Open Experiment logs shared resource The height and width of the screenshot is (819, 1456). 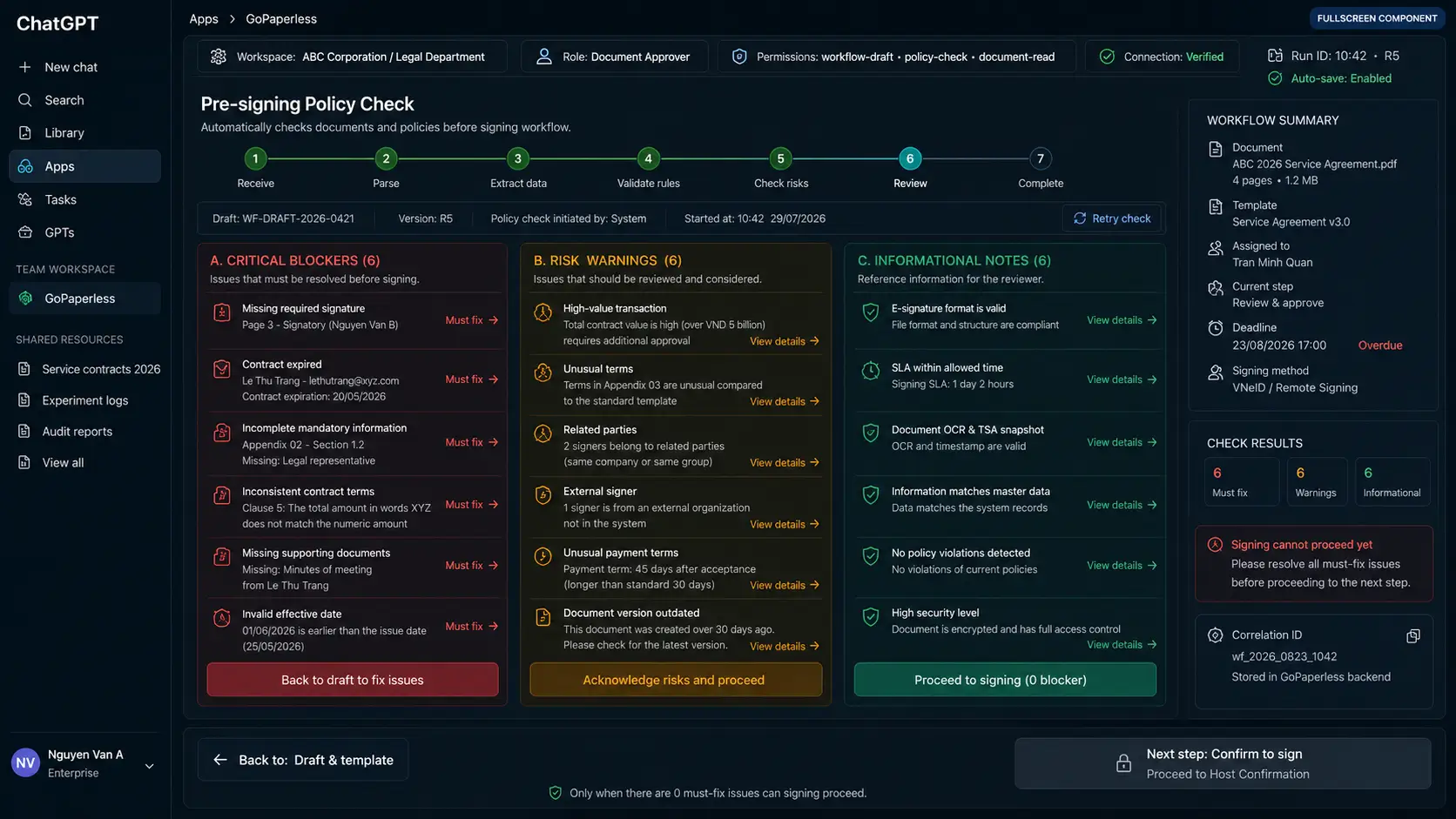pos(84,400)
